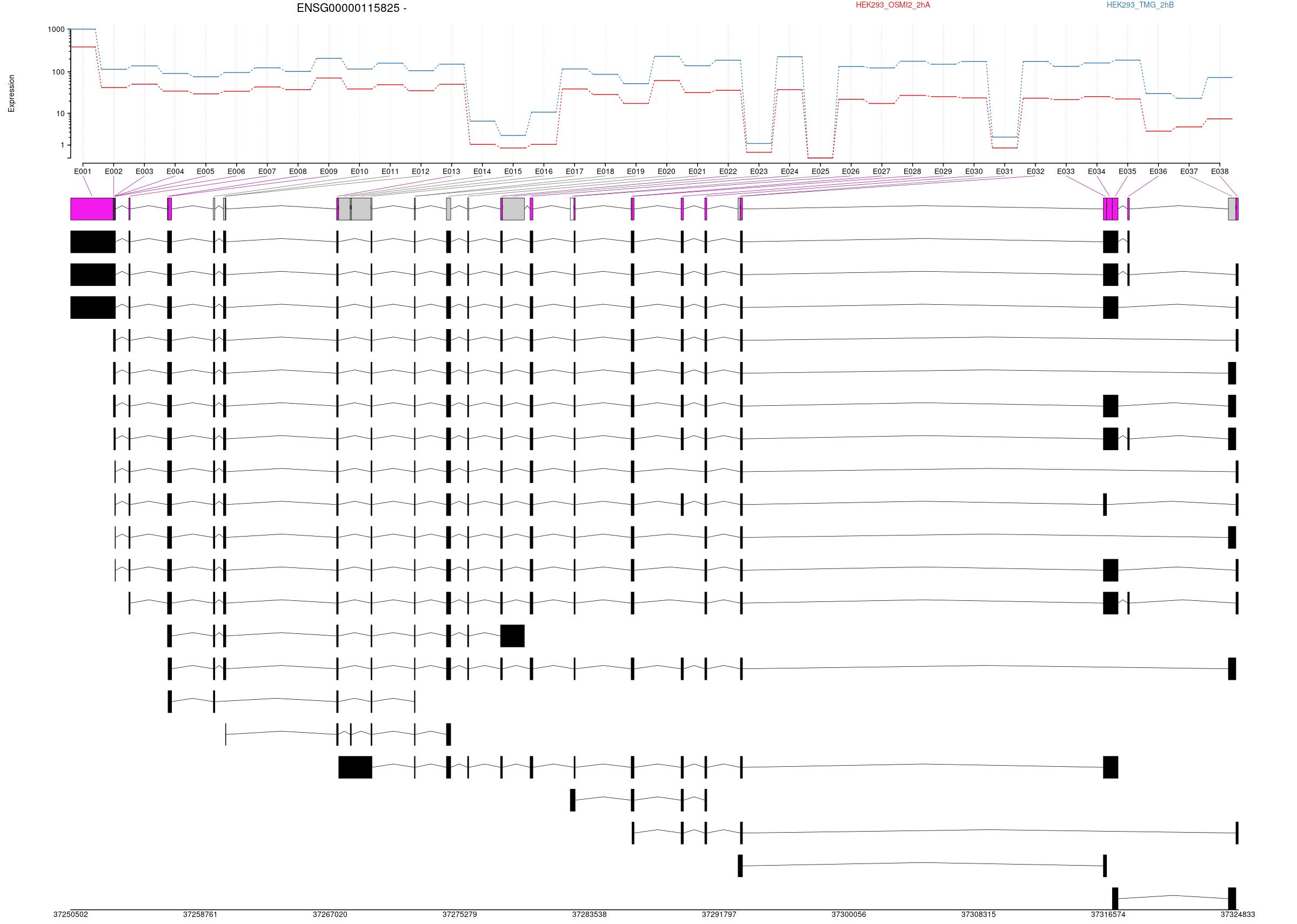Click genomic coordinate 37250502

point(71,915)
